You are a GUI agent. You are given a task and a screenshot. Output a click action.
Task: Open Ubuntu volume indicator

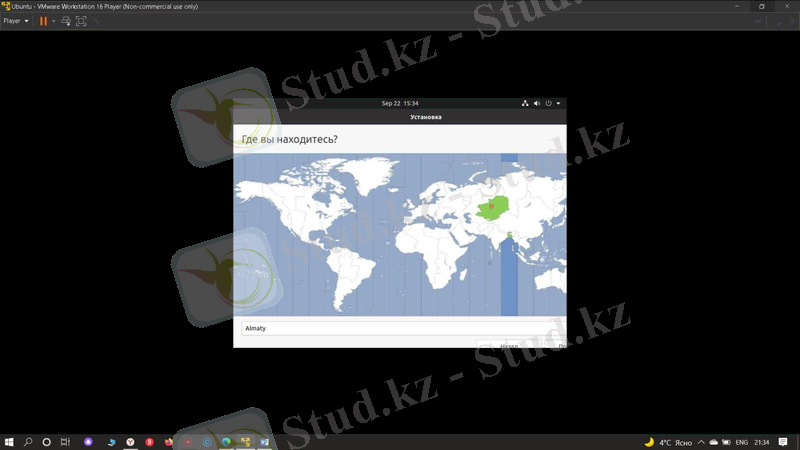tap(537, 103)
